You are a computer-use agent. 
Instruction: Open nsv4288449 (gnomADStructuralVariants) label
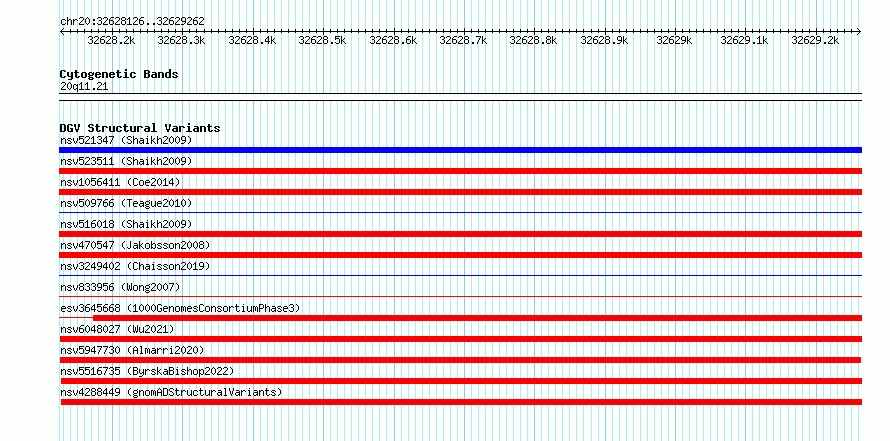coord(171,392)
